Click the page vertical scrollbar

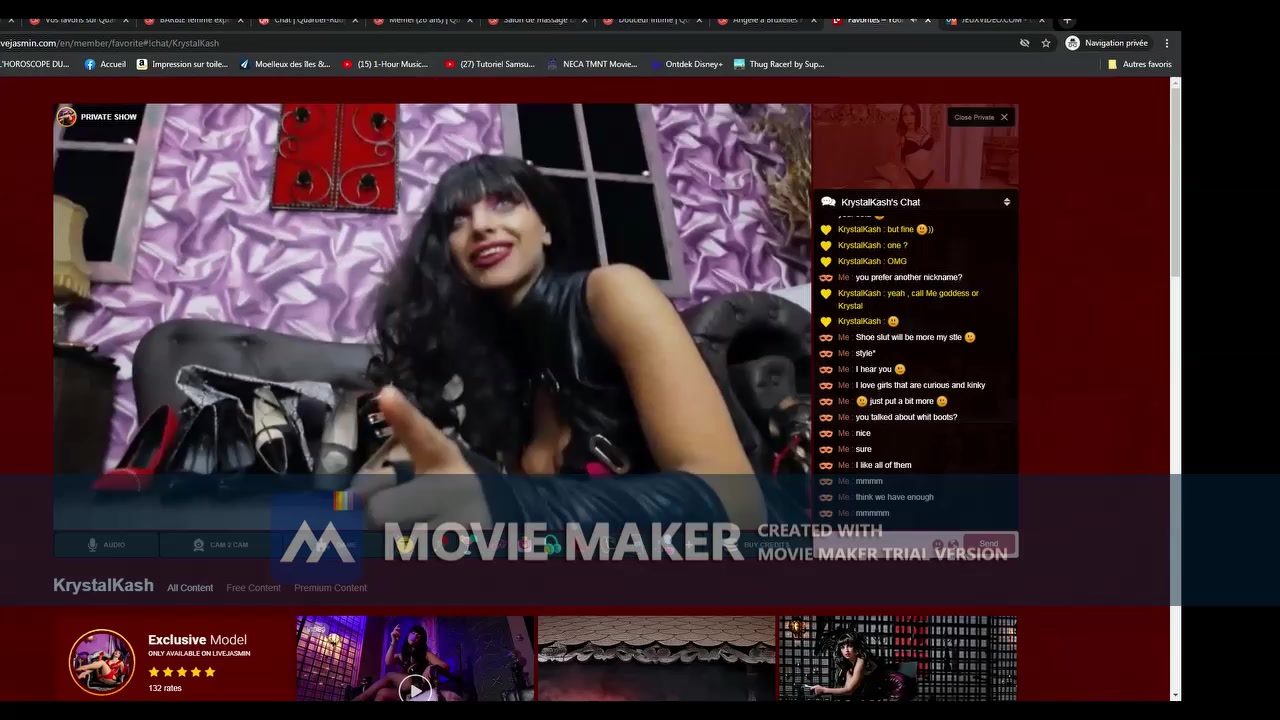(x=1175, y=300)
